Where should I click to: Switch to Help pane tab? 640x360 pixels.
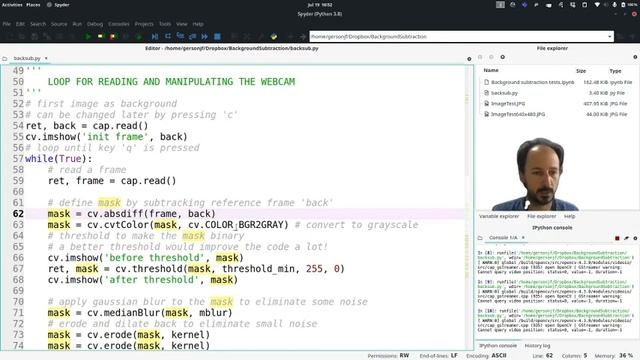click(x=569, y=216)
